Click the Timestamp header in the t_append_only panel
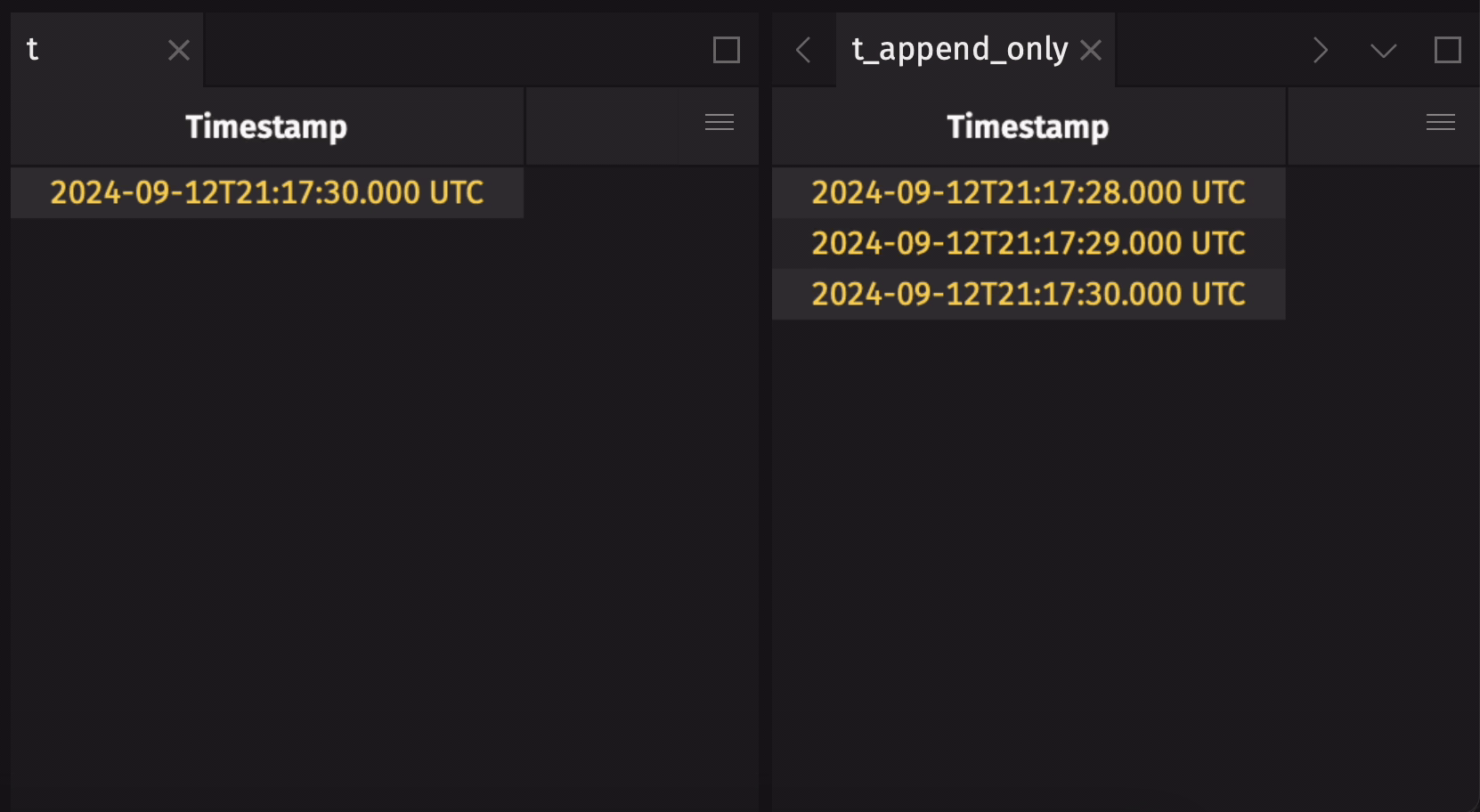This screenshot has width=1480, height=812. pyautogui.click(x=1028, y=126)
